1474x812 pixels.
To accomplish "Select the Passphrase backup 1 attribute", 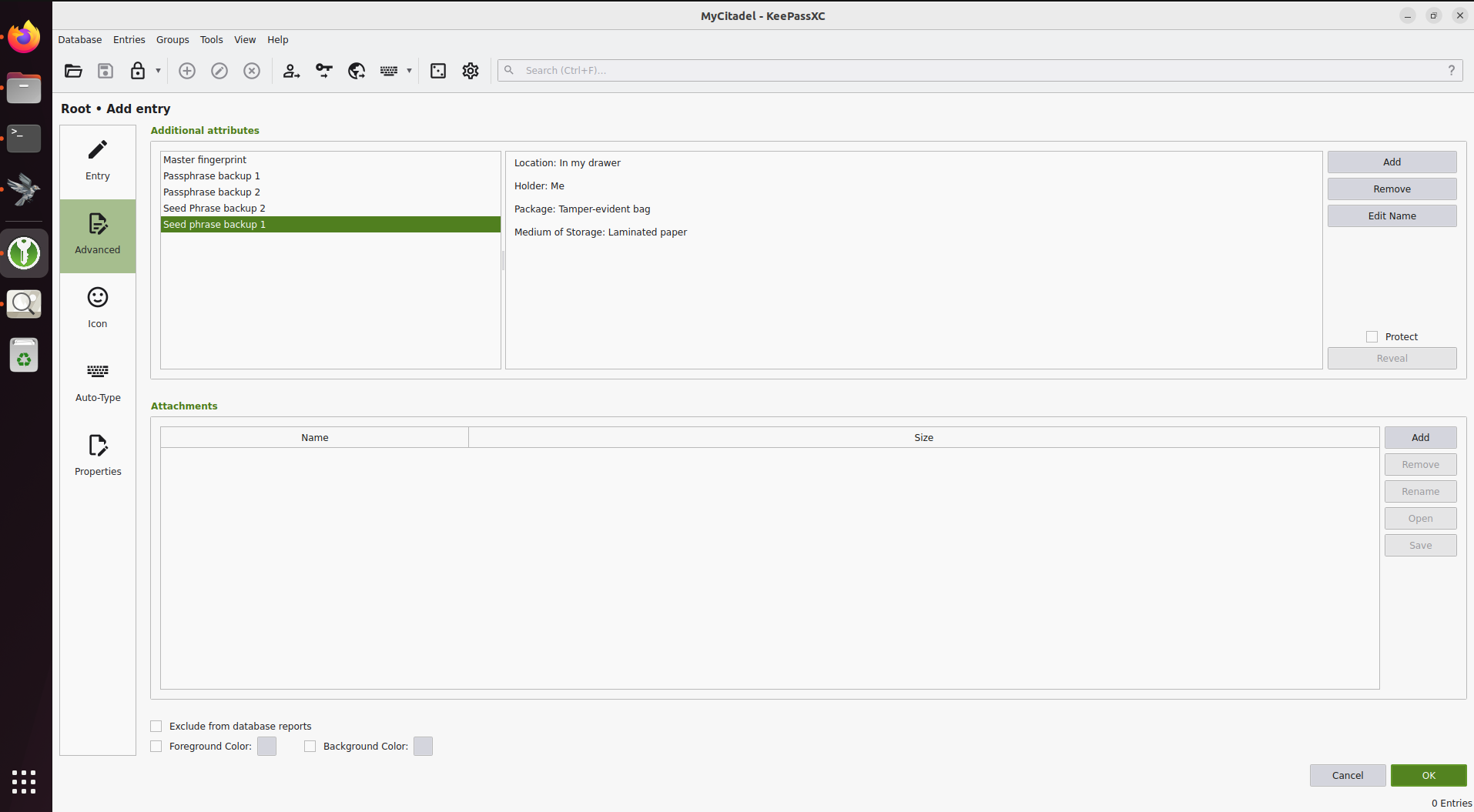I will [330, 176].
